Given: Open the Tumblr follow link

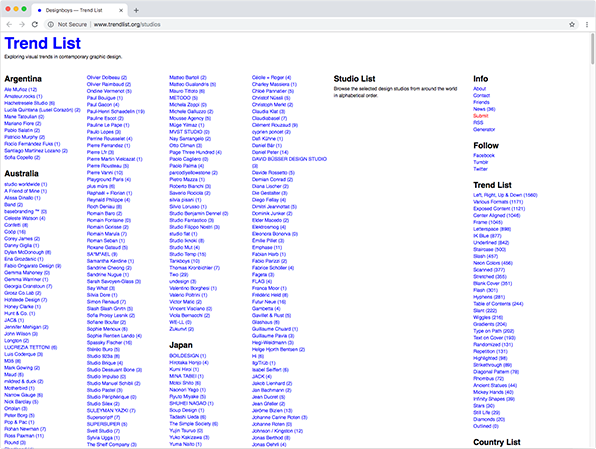Looking at the screenshot, I should pos(481,162).
